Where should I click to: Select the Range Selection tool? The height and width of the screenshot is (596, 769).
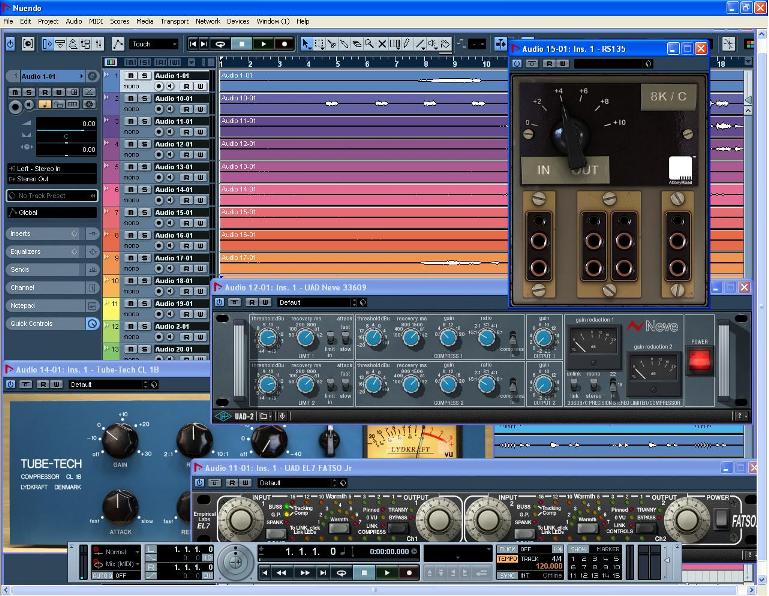pyautogui.click(x=319, y=44)
